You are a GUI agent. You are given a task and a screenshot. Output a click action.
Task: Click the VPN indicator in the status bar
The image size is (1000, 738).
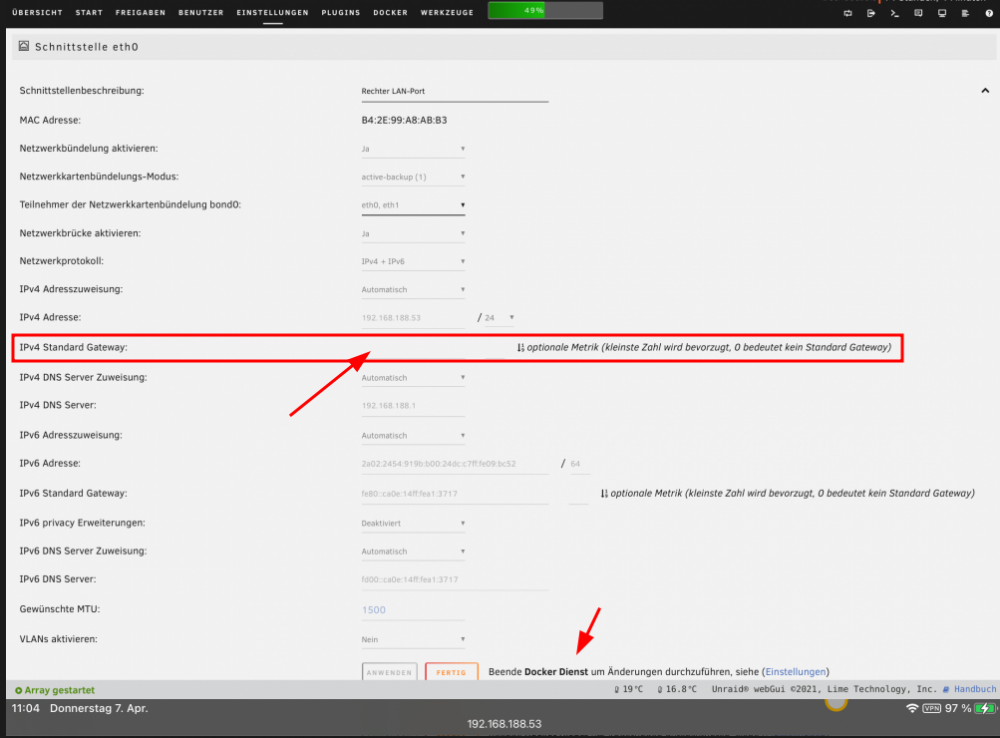click(x=932, y=708)
